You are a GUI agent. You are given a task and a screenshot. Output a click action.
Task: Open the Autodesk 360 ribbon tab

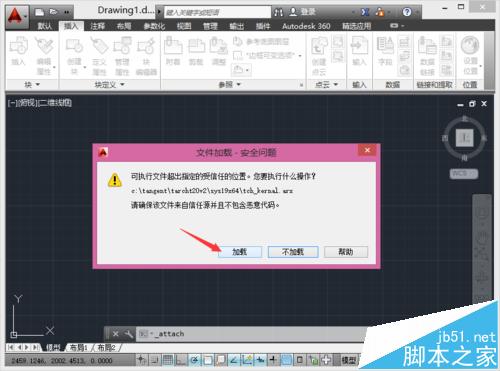click(306, 26)
